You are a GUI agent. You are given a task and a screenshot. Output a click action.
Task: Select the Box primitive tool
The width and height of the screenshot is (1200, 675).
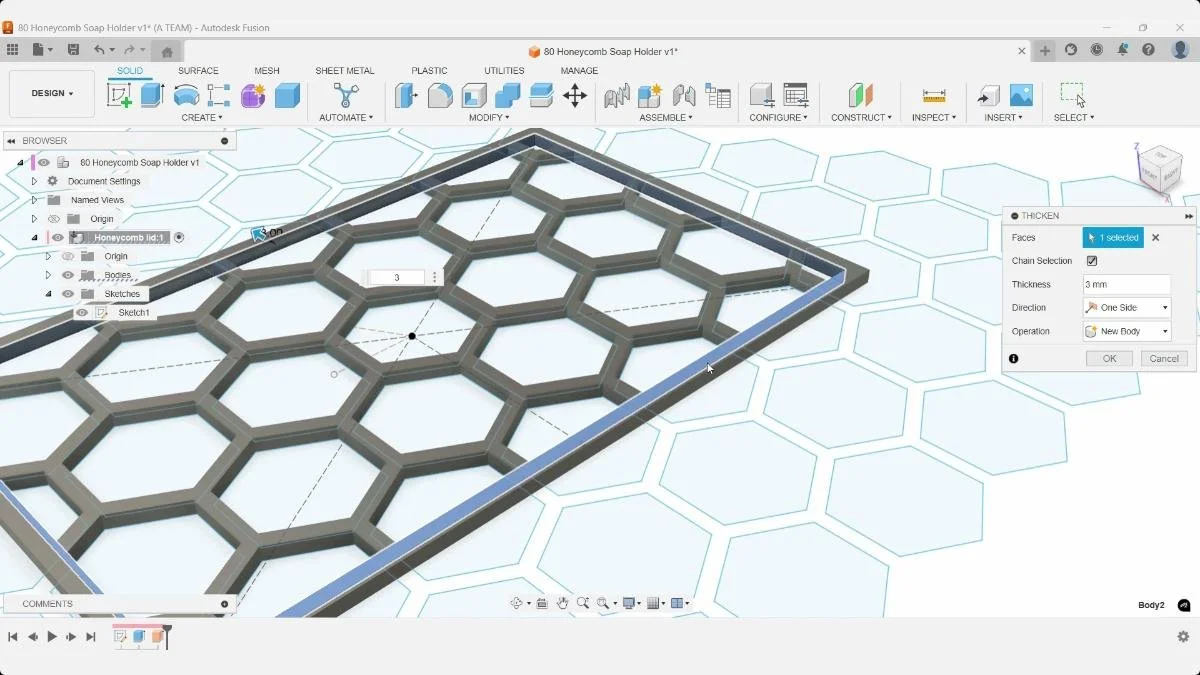tap(287, 95)
